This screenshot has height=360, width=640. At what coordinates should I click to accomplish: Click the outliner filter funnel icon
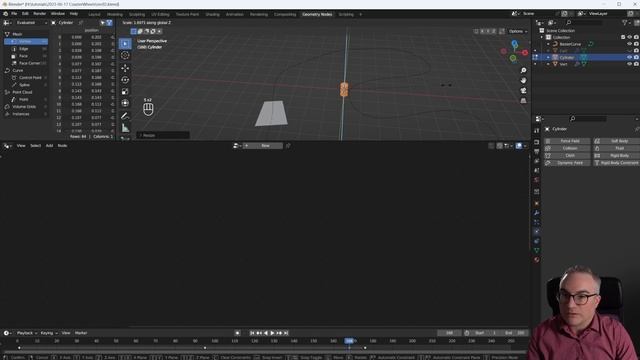[624, 23]
